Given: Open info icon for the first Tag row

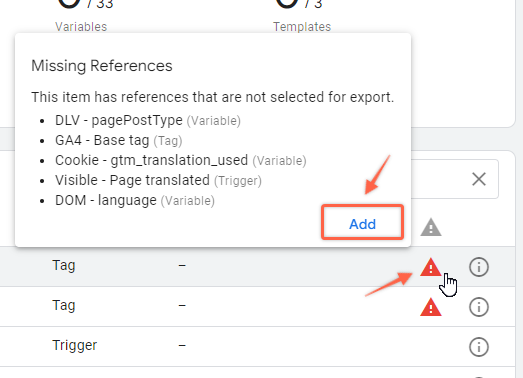Looking at the screenshot, I should click(x=479, y=267).
